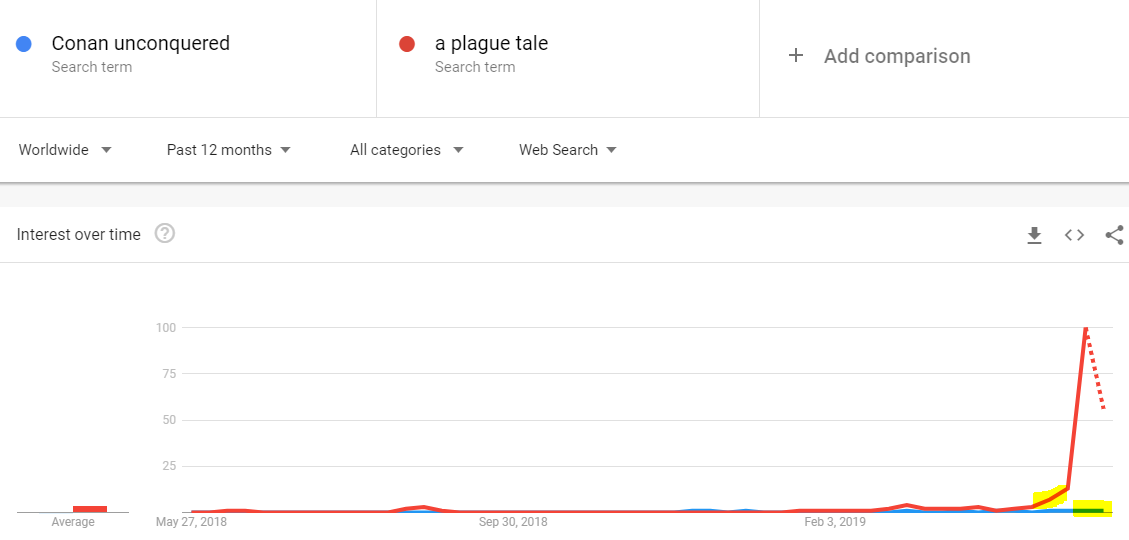Open the Web Search type dropdown

(x=567, y=150)
